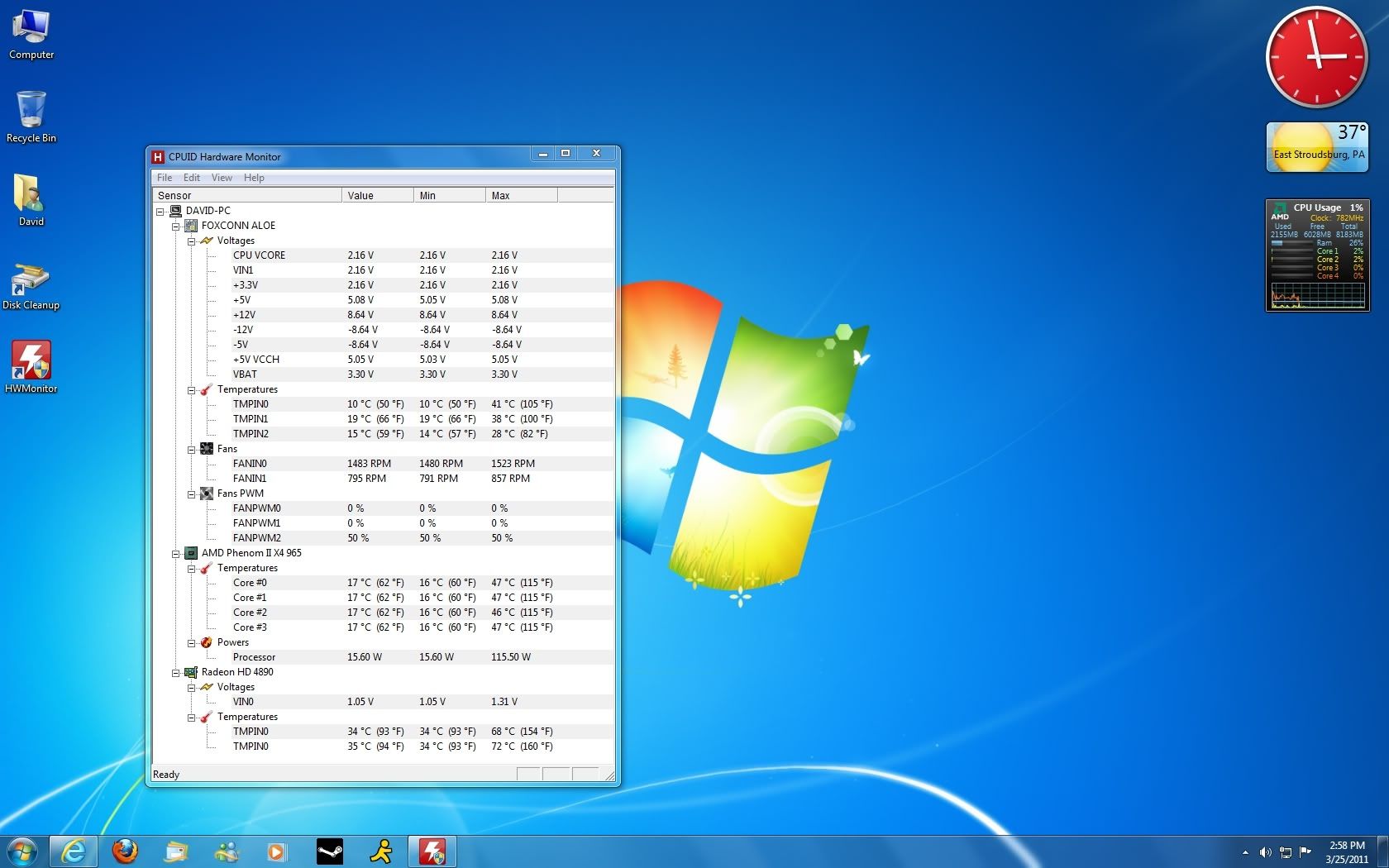1389x868 pixels.
Task: Click the Min column header
Action: [x=450, y=195]
